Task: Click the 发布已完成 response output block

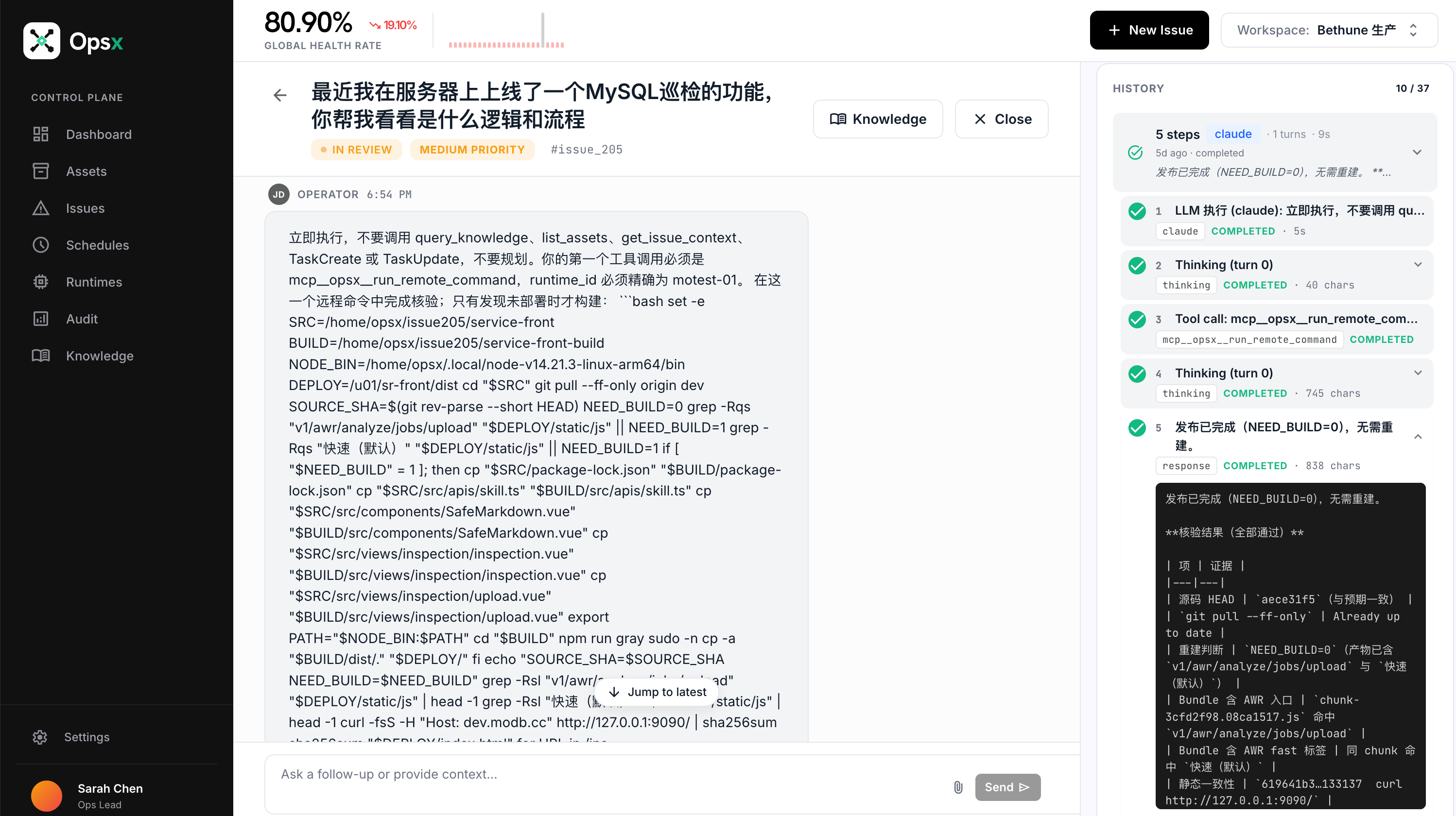Action: [x=1290, y=646]
